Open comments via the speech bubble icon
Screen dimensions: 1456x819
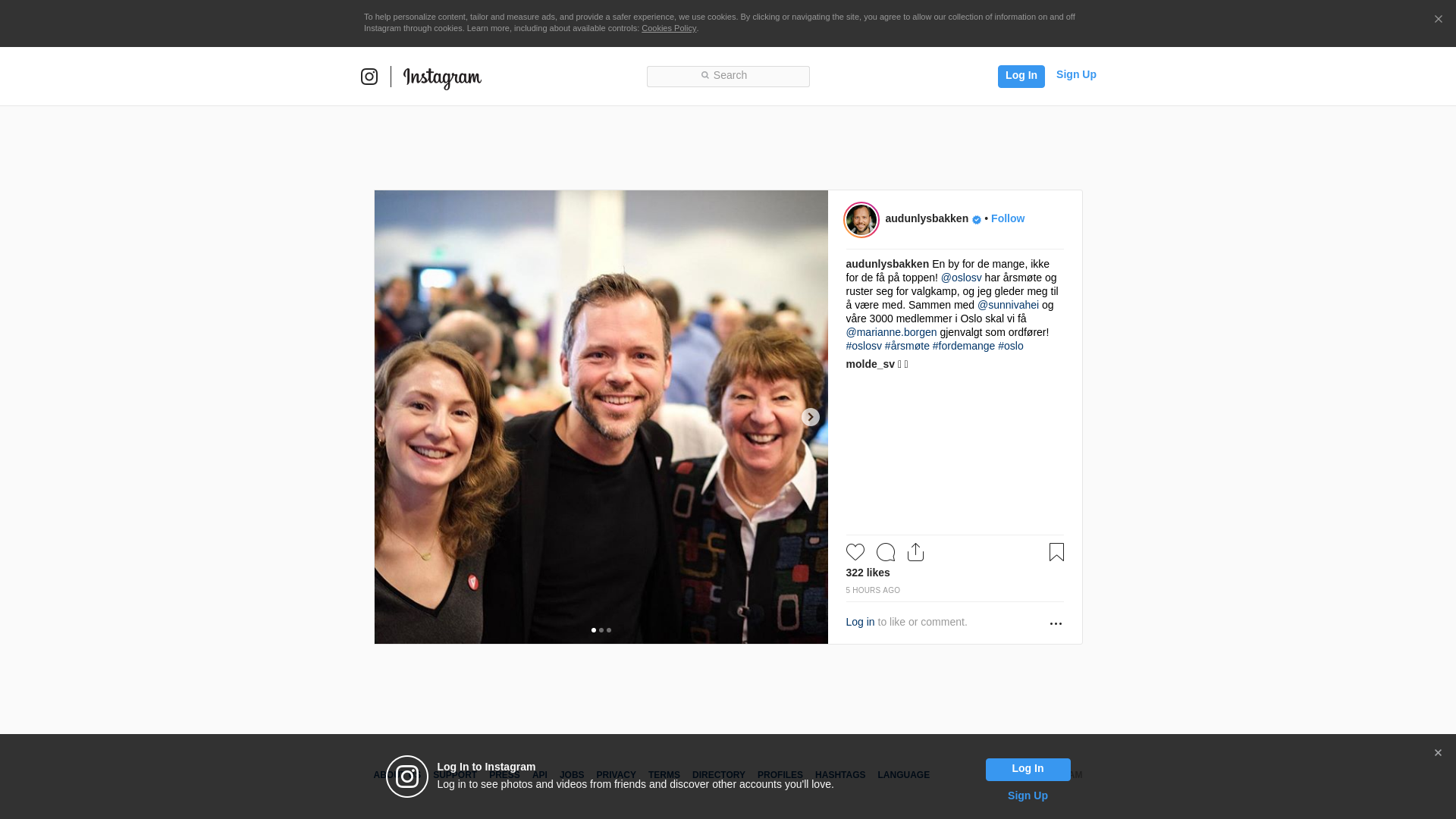pyautogui.click(x=886, y=552)
